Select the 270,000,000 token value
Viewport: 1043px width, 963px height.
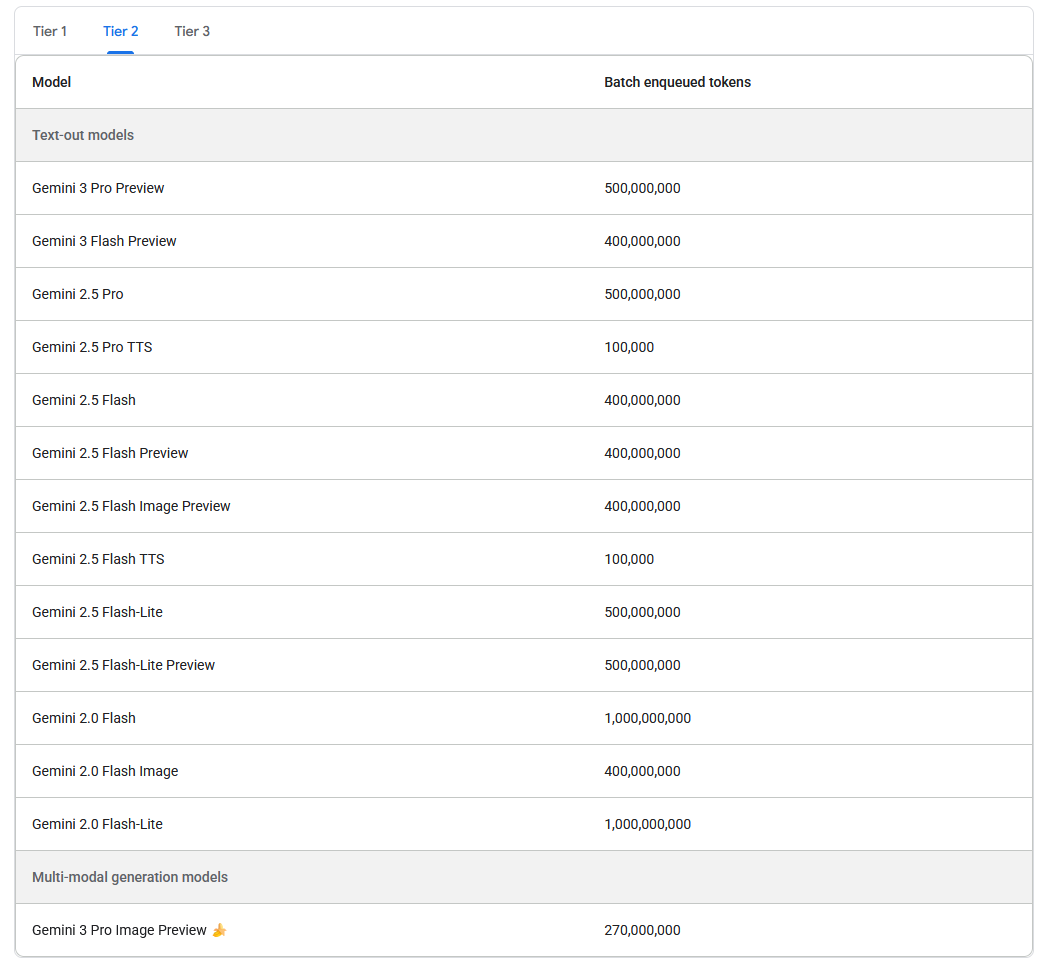[642, 930]
